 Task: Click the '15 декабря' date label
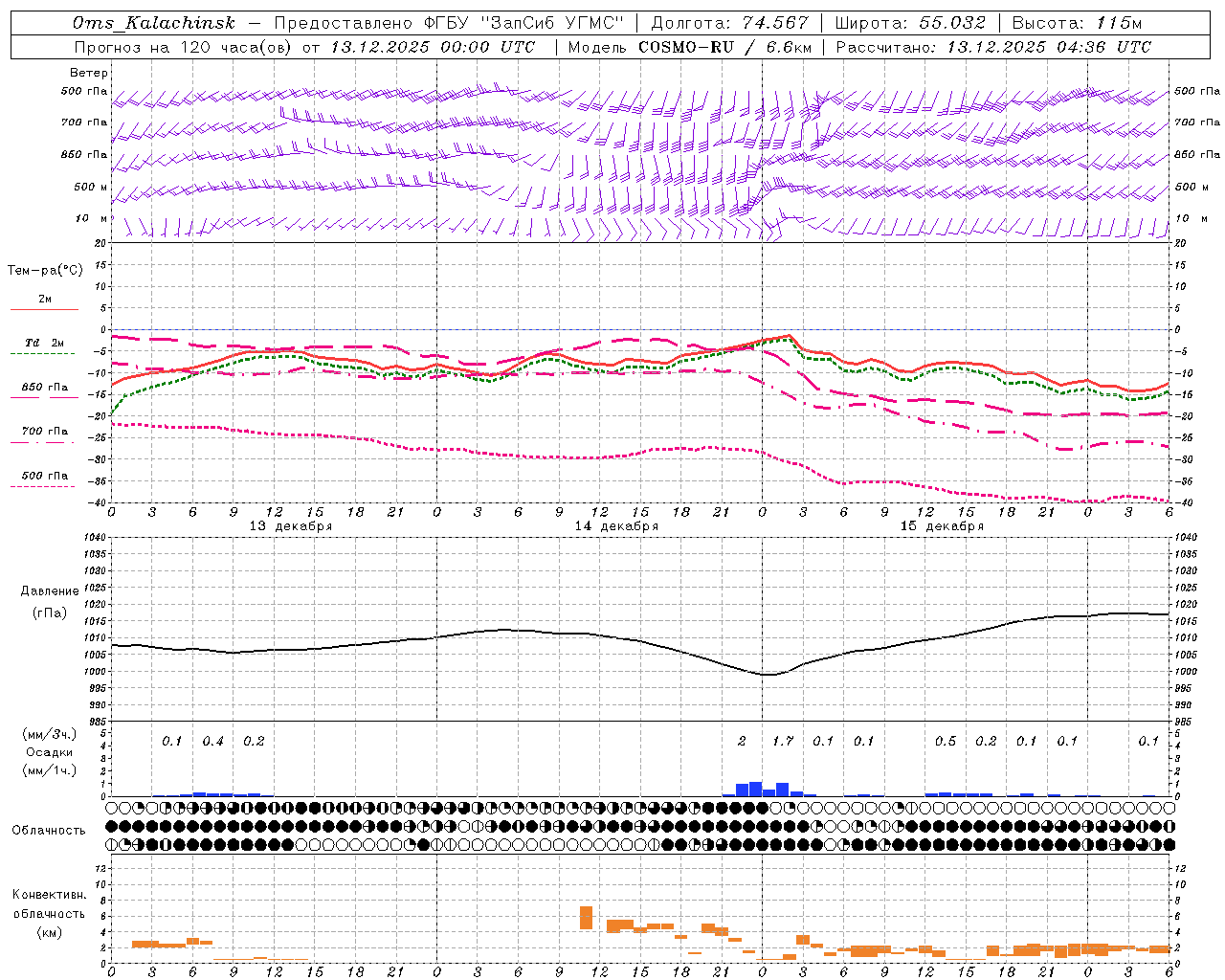pos(942,526)
